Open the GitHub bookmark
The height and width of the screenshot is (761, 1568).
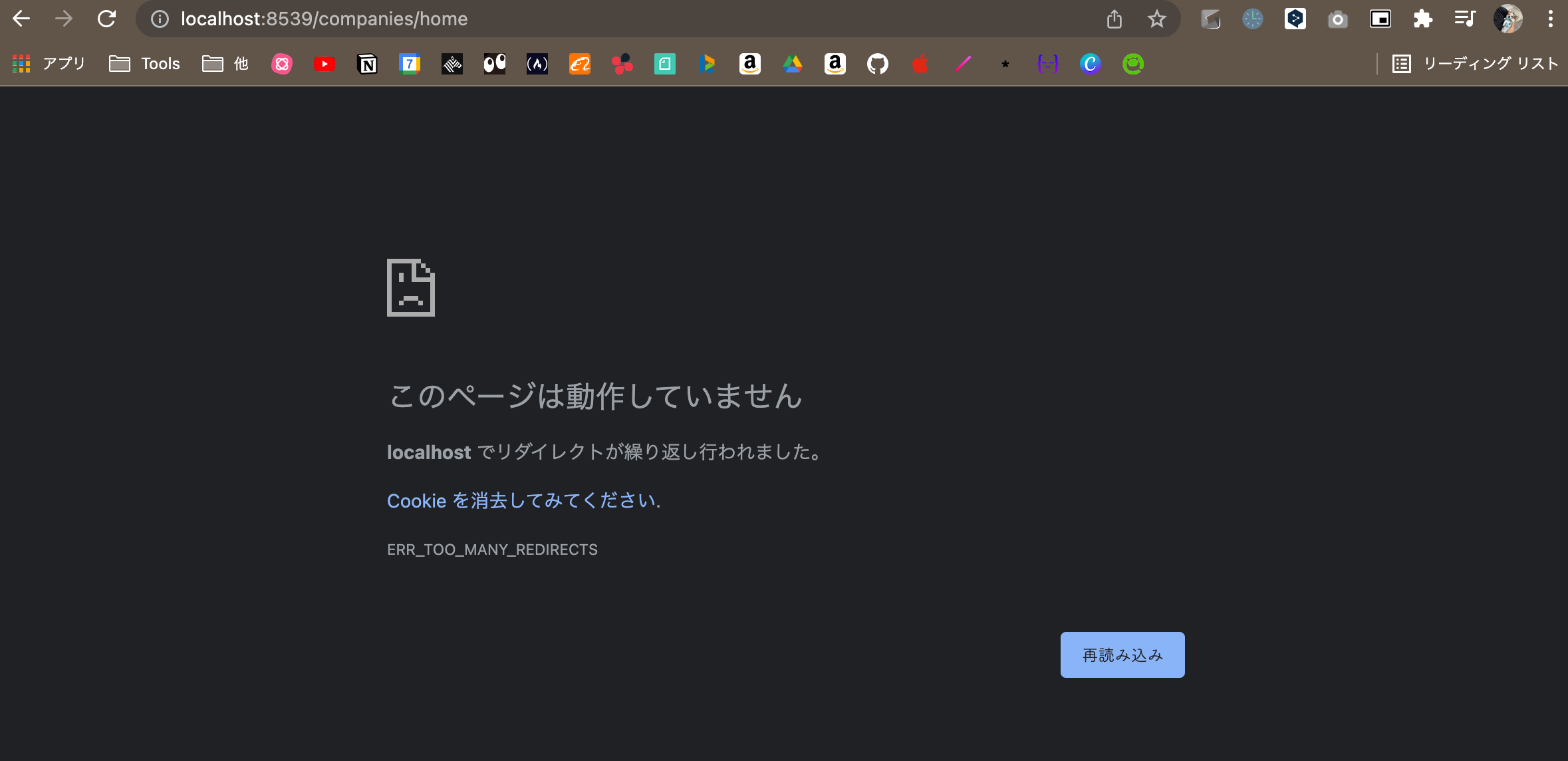(878, 64)
